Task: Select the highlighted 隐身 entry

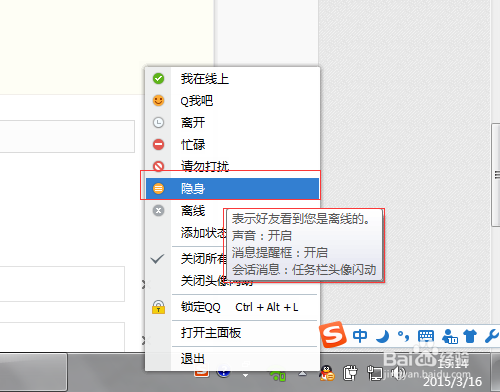Action: [x=233, y=188]
